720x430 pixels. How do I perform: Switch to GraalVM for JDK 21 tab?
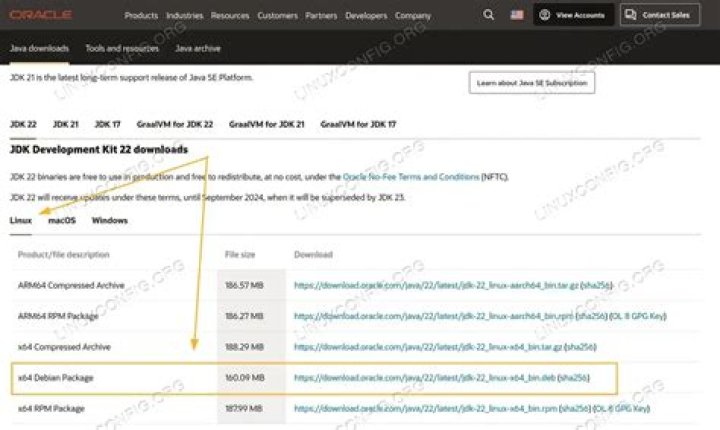pos(266,124)
